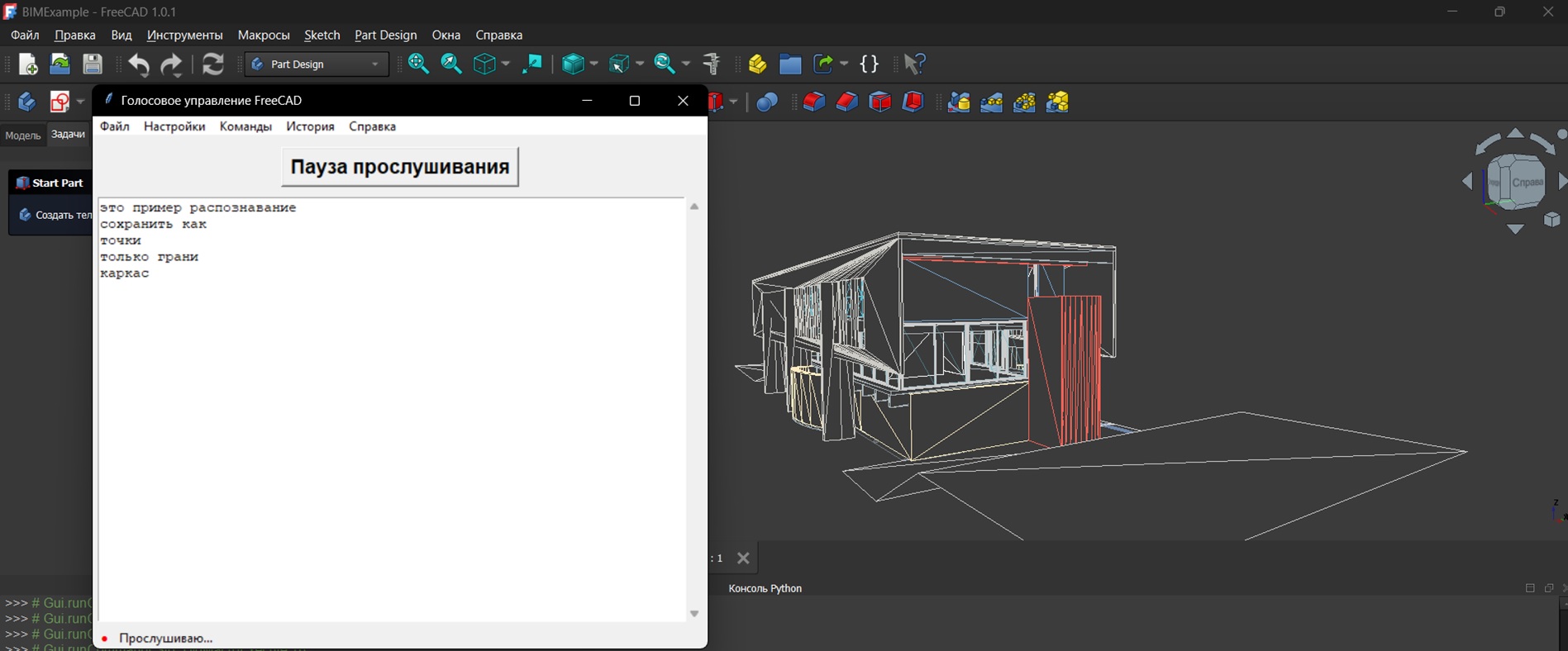This screenshot has width=1568, height=651.
Task: Toggle the Пауза прослушивания button
Action: (x=400, y=167)
